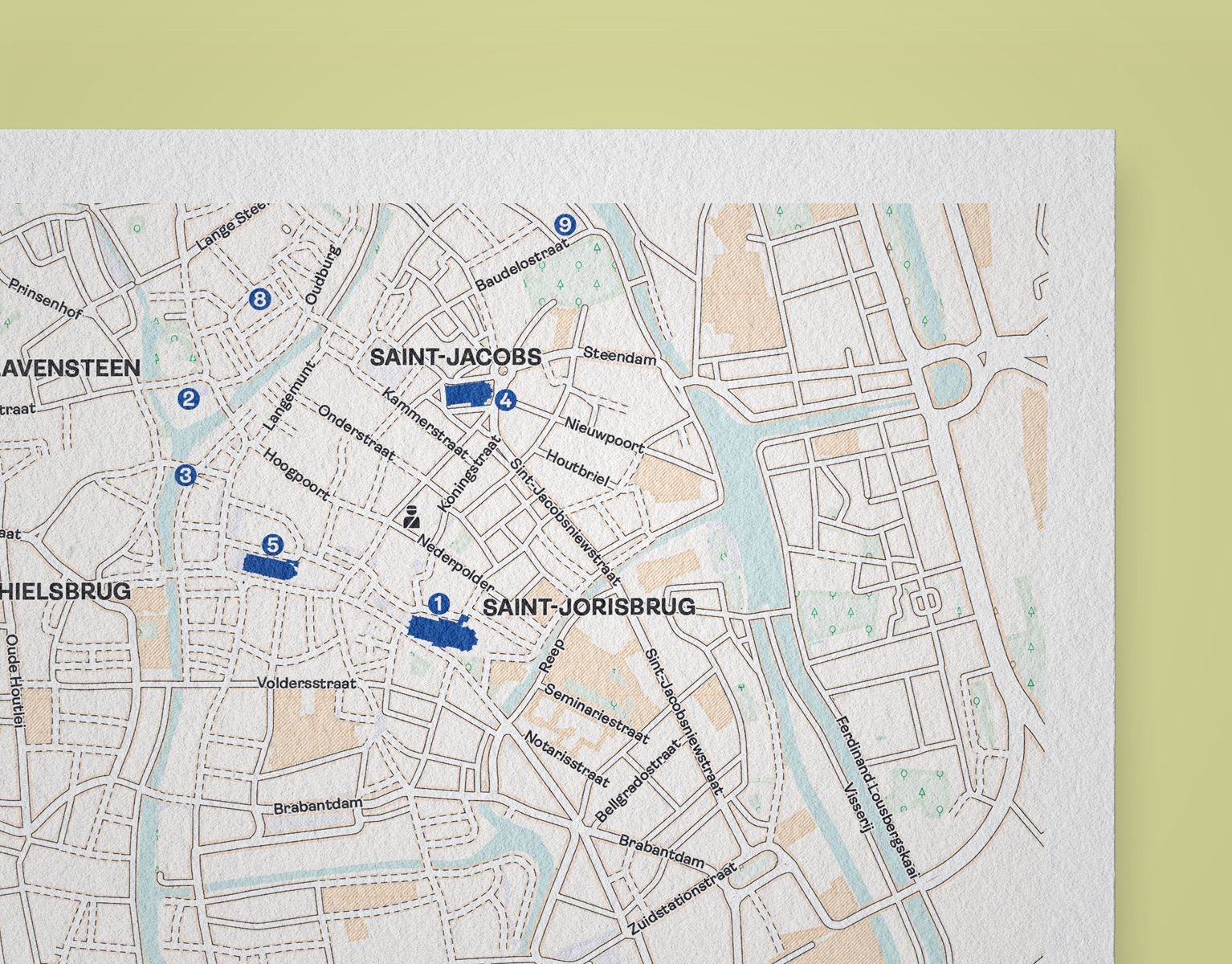1232x964 pixels.
Task: Click the SAINT-JACOBS district label
Action: point(455,357)
